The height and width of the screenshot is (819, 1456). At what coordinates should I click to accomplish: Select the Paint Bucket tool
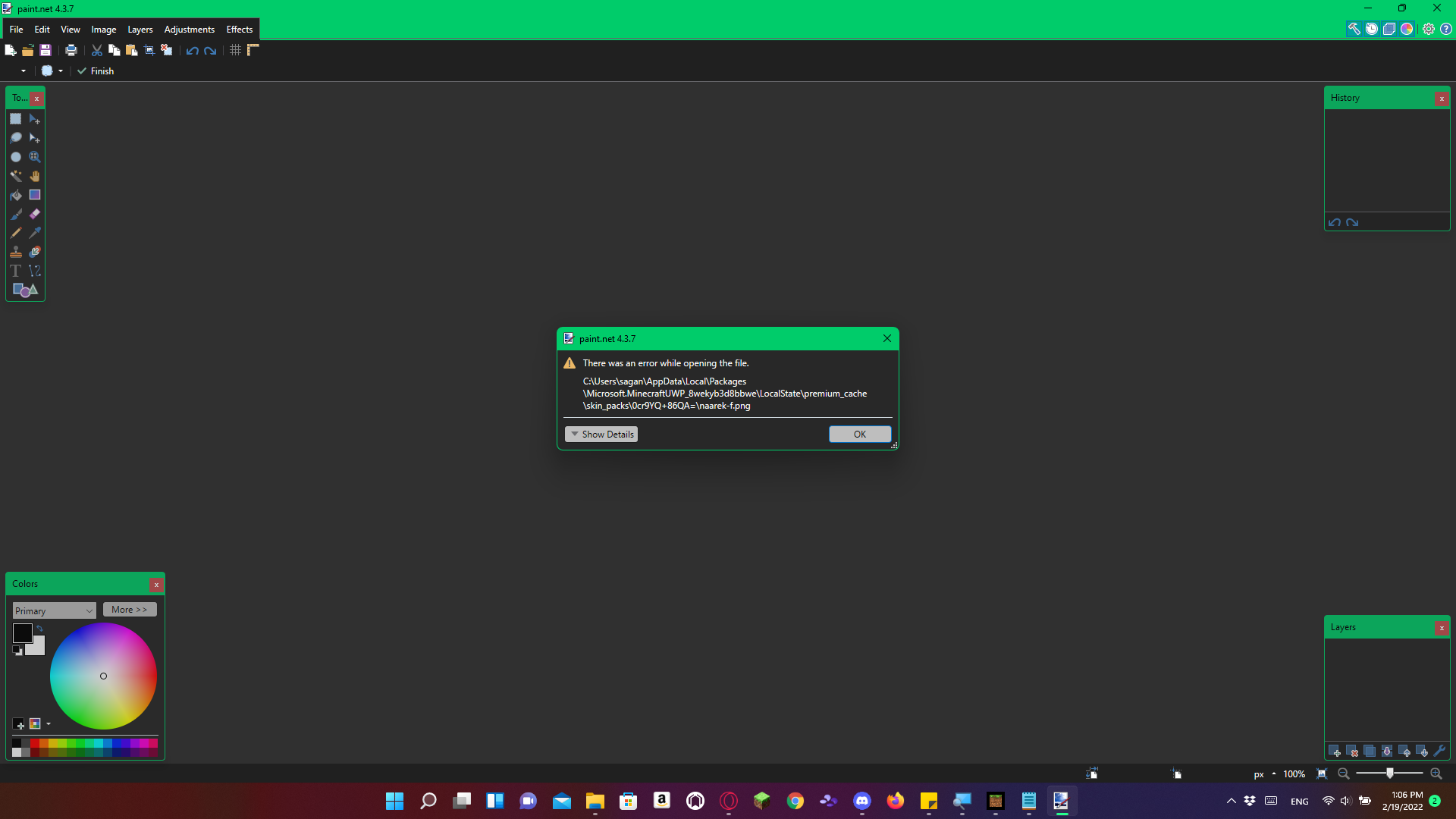(x=16, y=195)
